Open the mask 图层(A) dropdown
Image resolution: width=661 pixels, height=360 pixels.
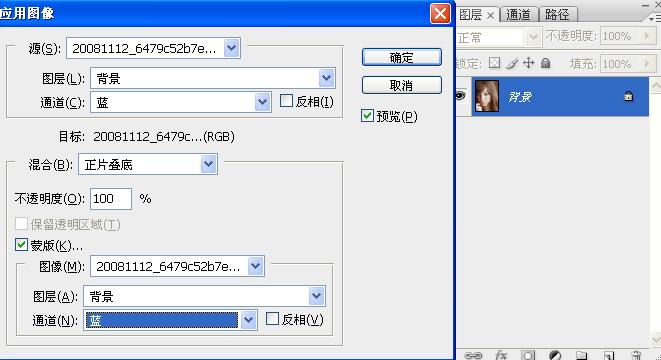(317, 296)
